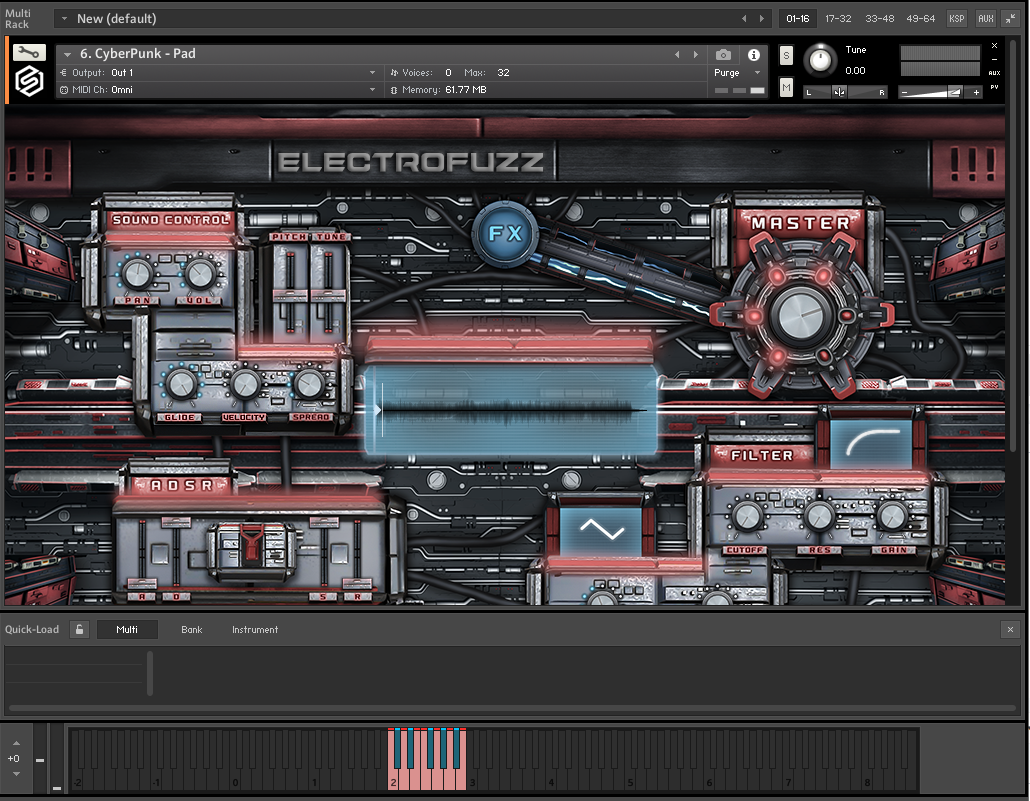The image size is (1030, 801).
Task: Click the KSP button in Multi Rack
Action: tap(957, 18)
